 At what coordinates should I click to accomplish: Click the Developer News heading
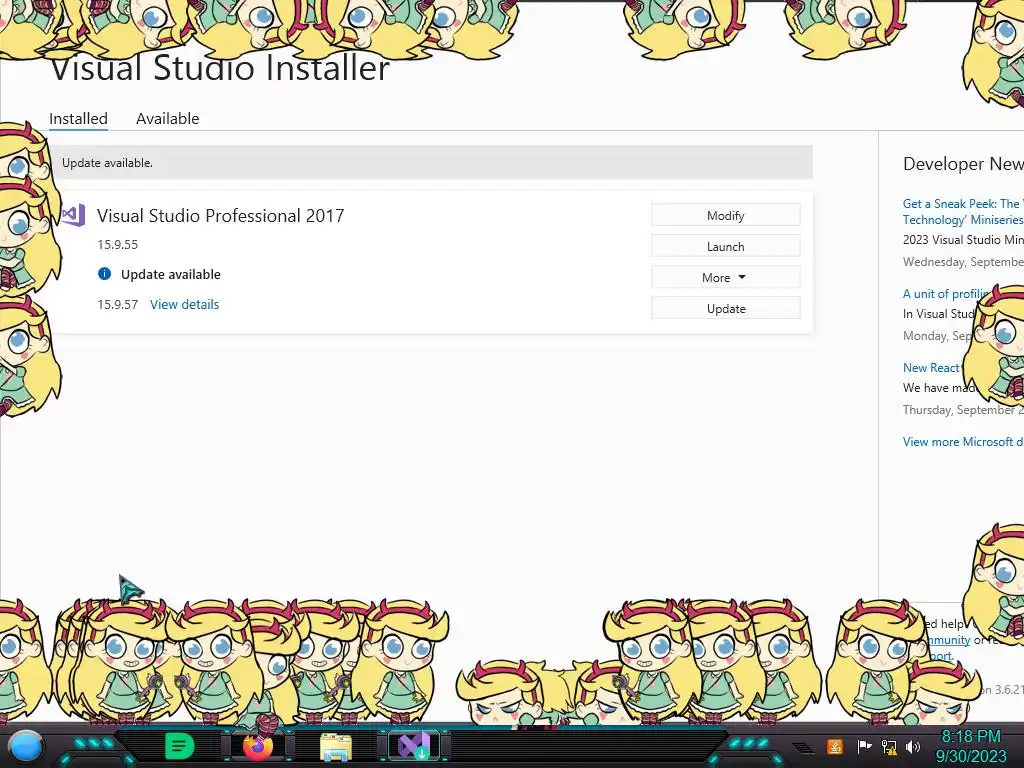[963, 164]
